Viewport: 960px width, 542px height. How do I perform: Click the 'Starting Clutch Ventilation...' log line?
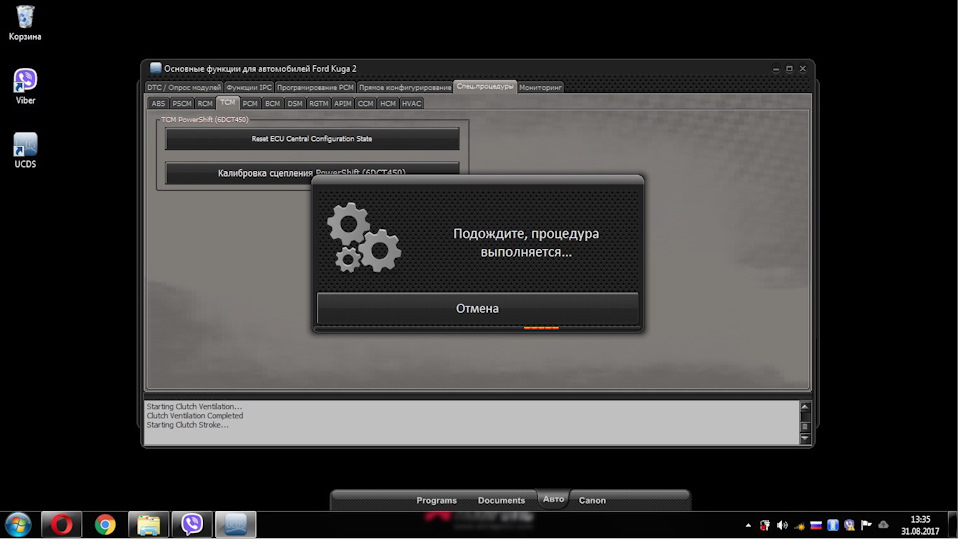[194, 407]
